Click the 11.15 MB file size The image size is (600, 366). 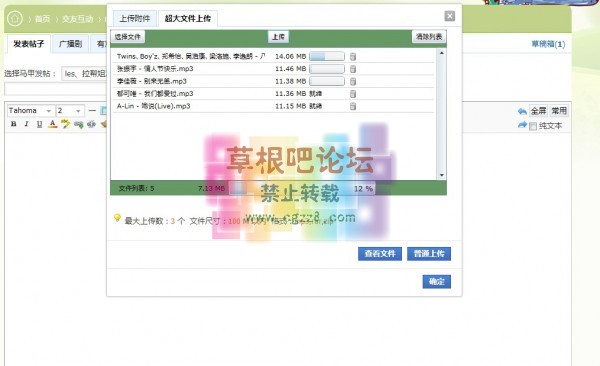pos(290,106)
